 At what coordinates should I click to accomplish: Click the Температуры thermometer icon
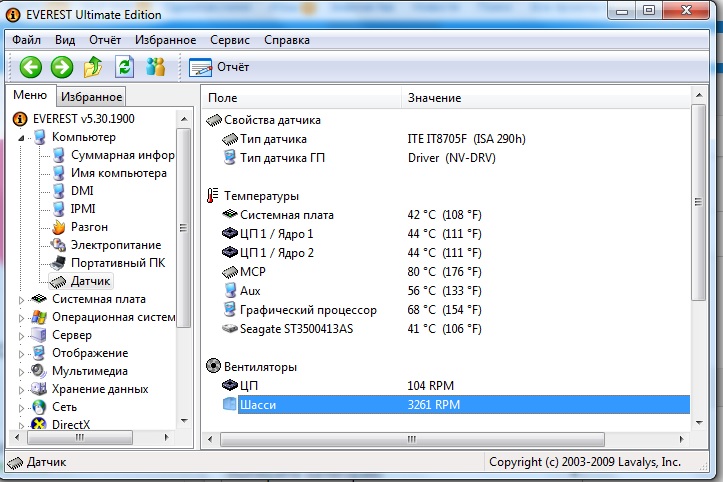[212, 196]
